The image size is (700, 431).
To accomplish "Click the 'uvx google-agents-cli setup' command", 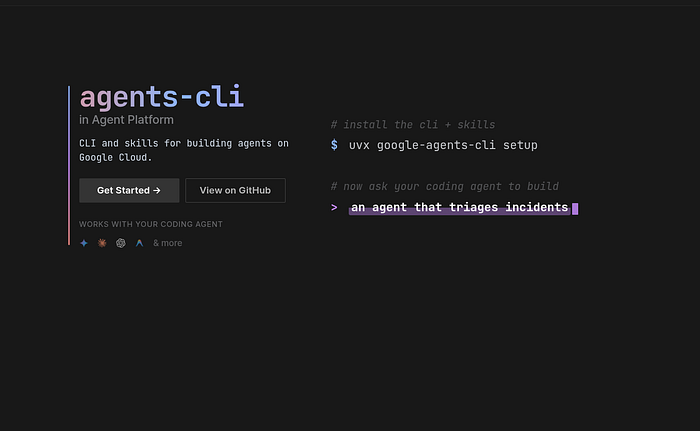I will 443,145.
